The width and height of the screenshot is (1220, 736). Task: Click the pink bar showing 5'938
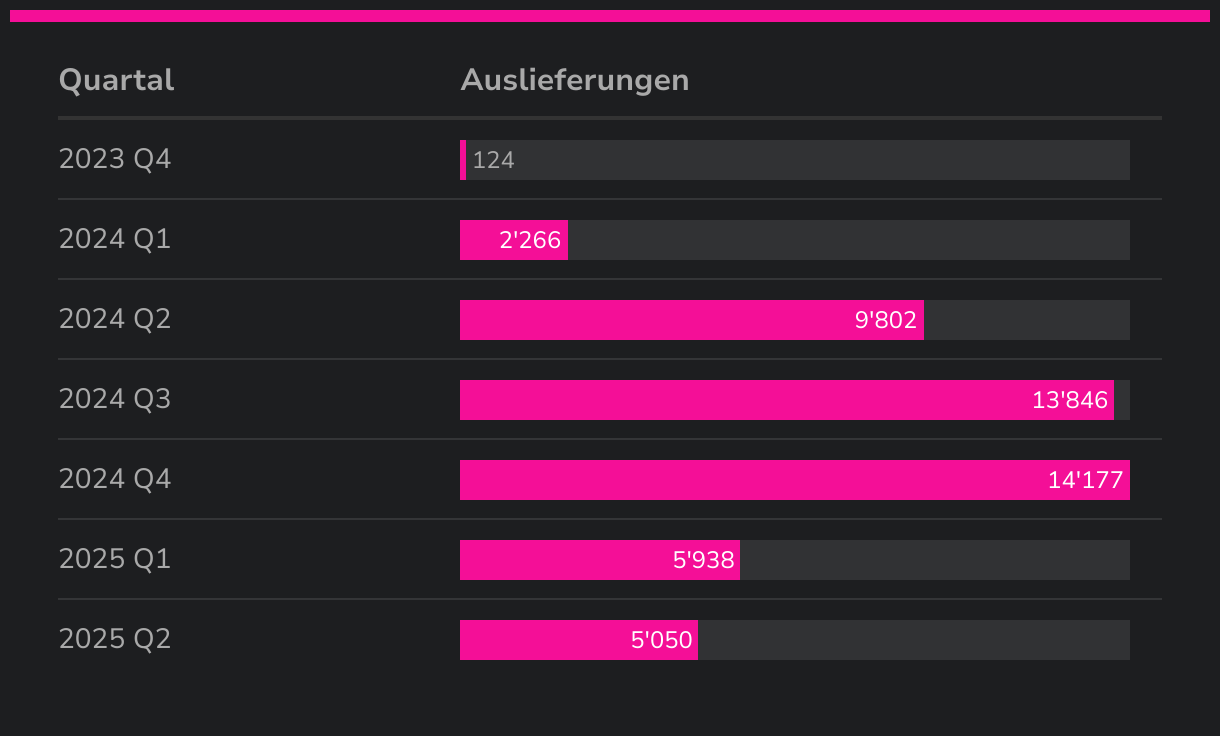(x=599, y=560)
